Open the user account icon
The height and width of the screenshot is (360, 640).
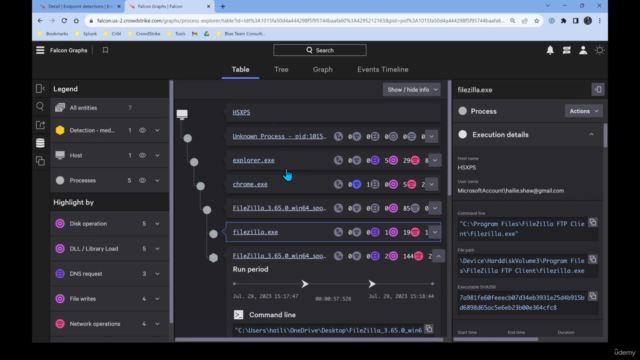coord(583,50)
